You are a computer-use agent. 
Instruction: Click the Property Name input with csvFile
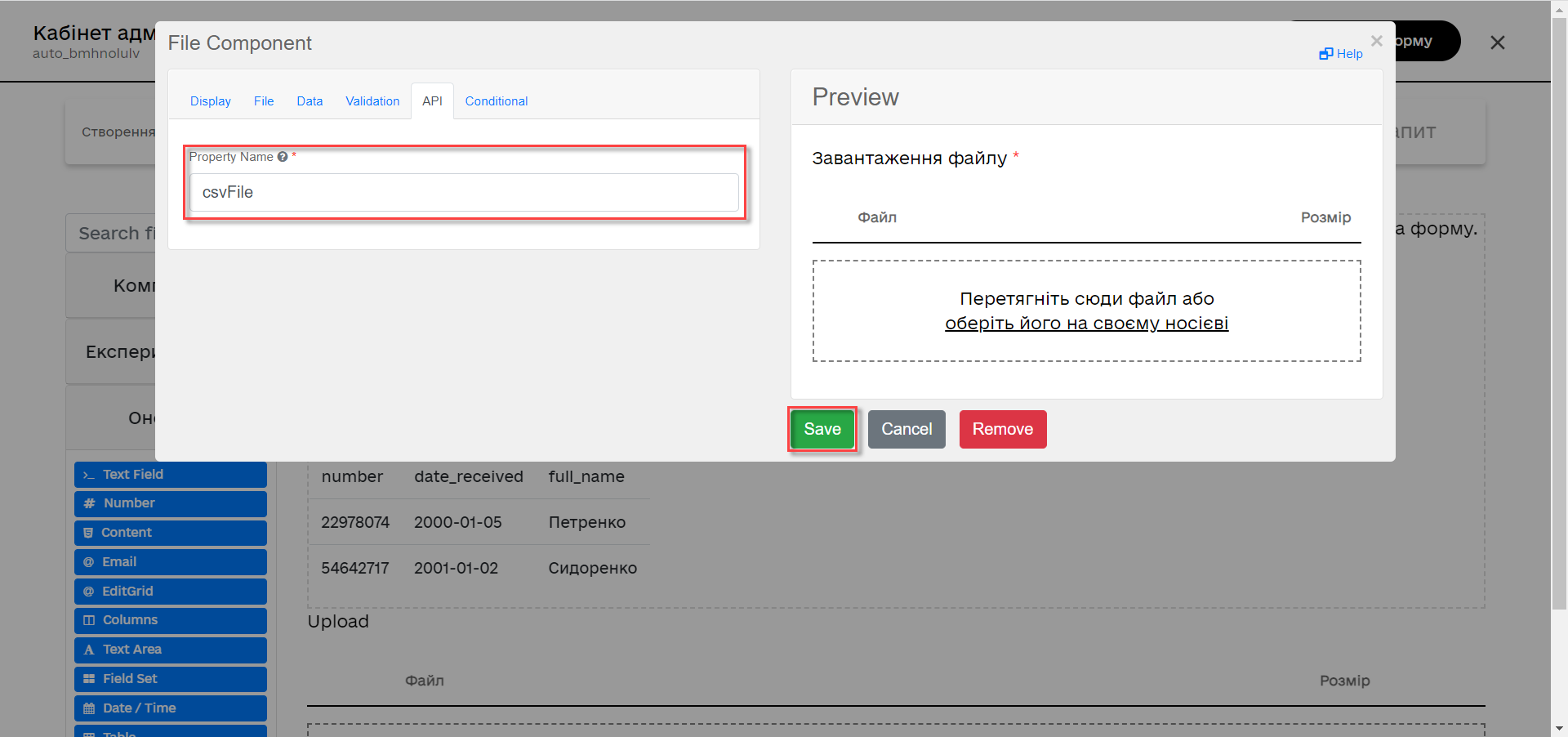[x=464, y=192]
